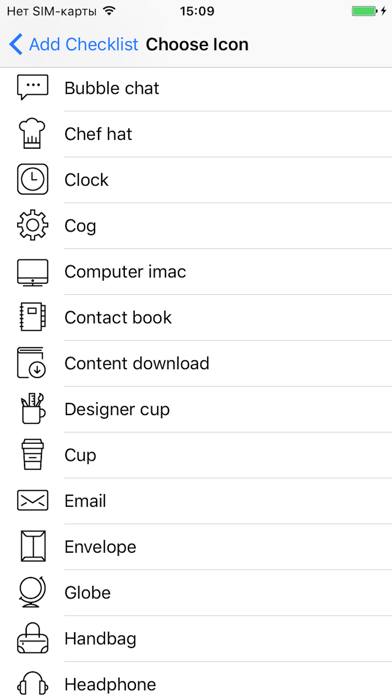The image size is (392, 696).
Task: Pick the Clock icon
Action: click(32, 179)
